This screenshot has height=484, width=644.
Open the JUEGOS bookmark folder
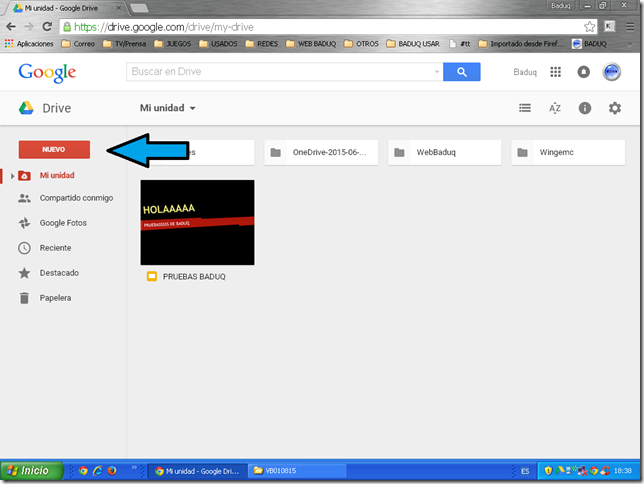click(x=172, y=44)
